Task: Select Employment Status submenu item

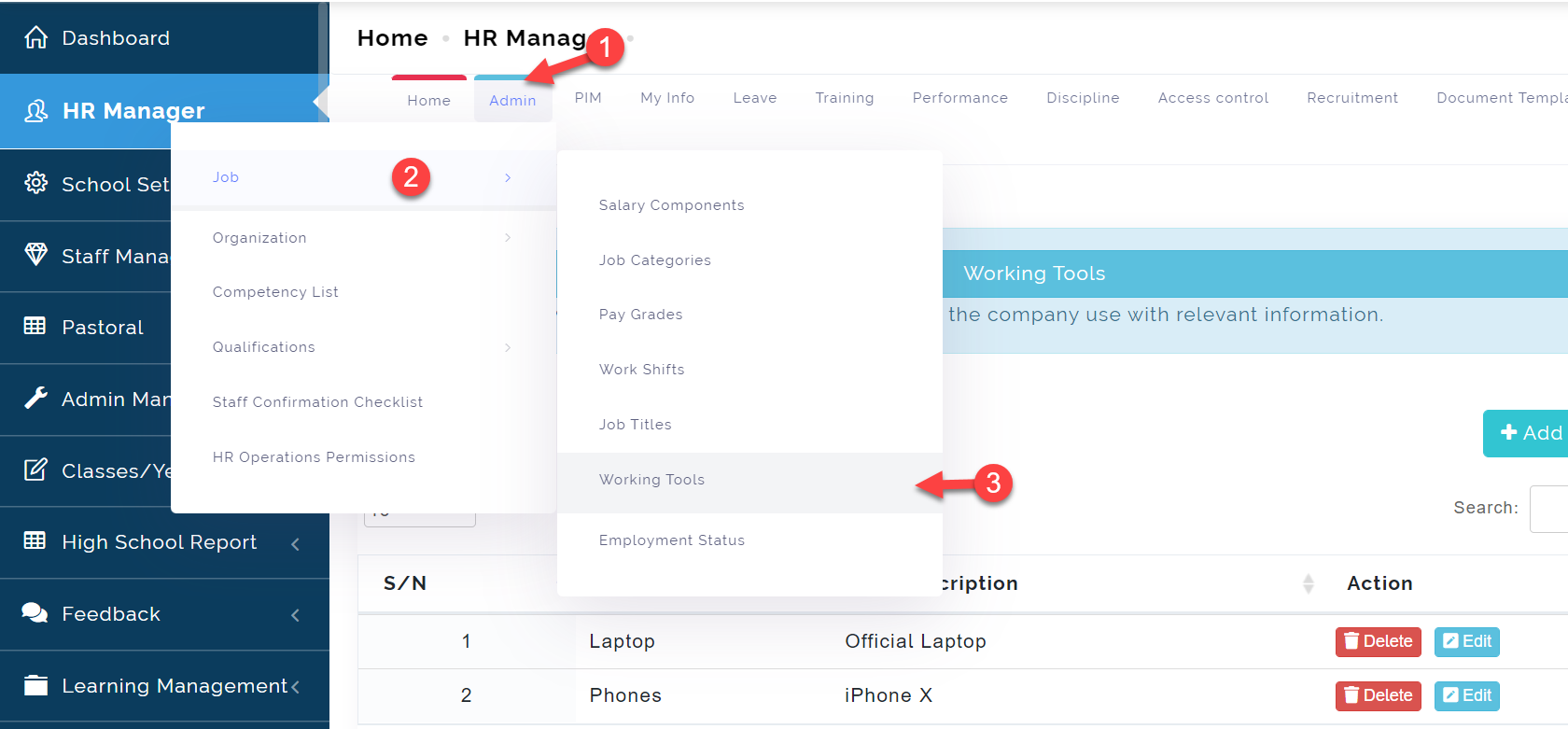Action: click(x=749, y=540)
